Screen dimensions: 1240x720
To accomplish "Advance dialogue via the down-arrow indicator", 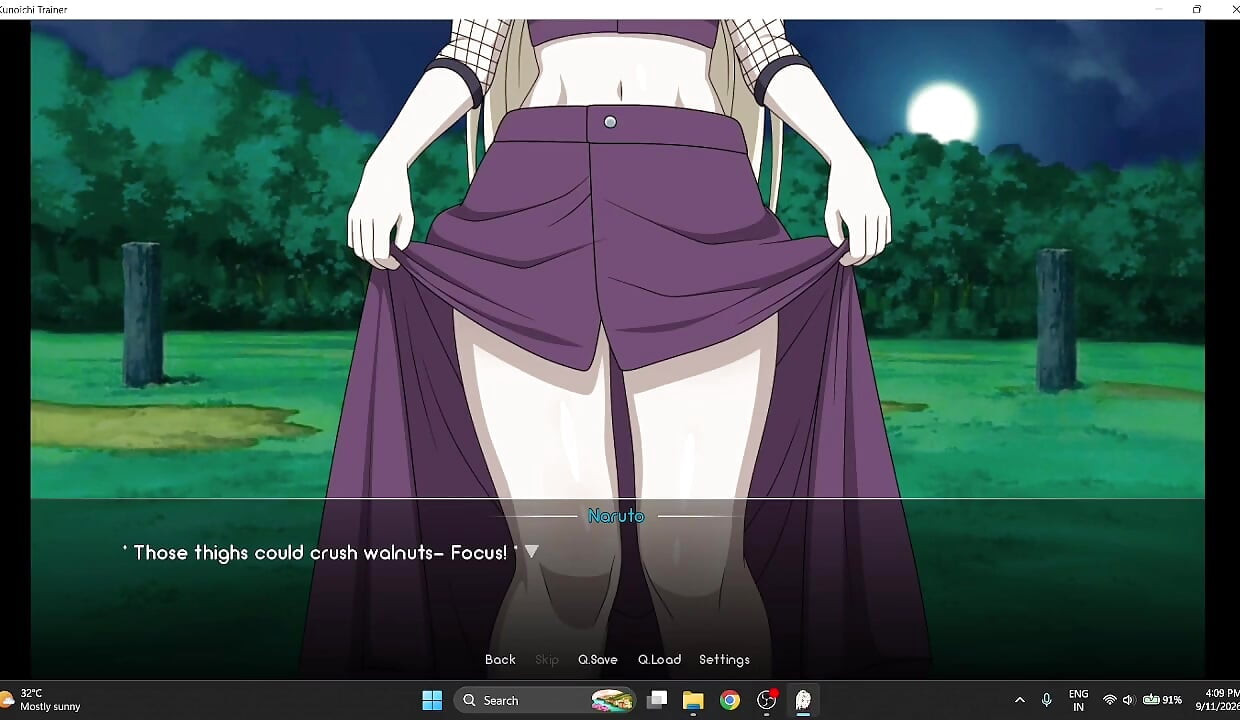I will pyautogui.click(x=532, y=552).
